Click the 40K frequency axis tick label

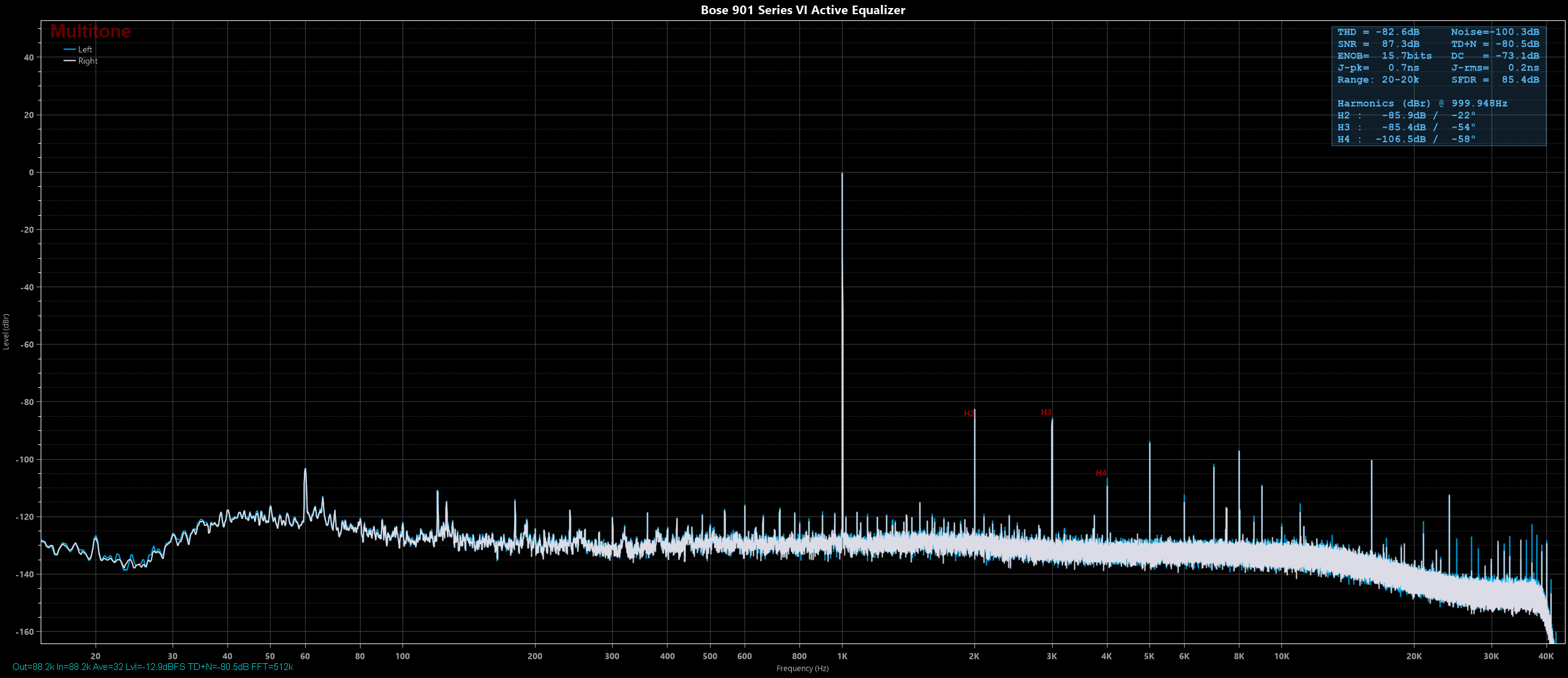tap(1546, 656)
